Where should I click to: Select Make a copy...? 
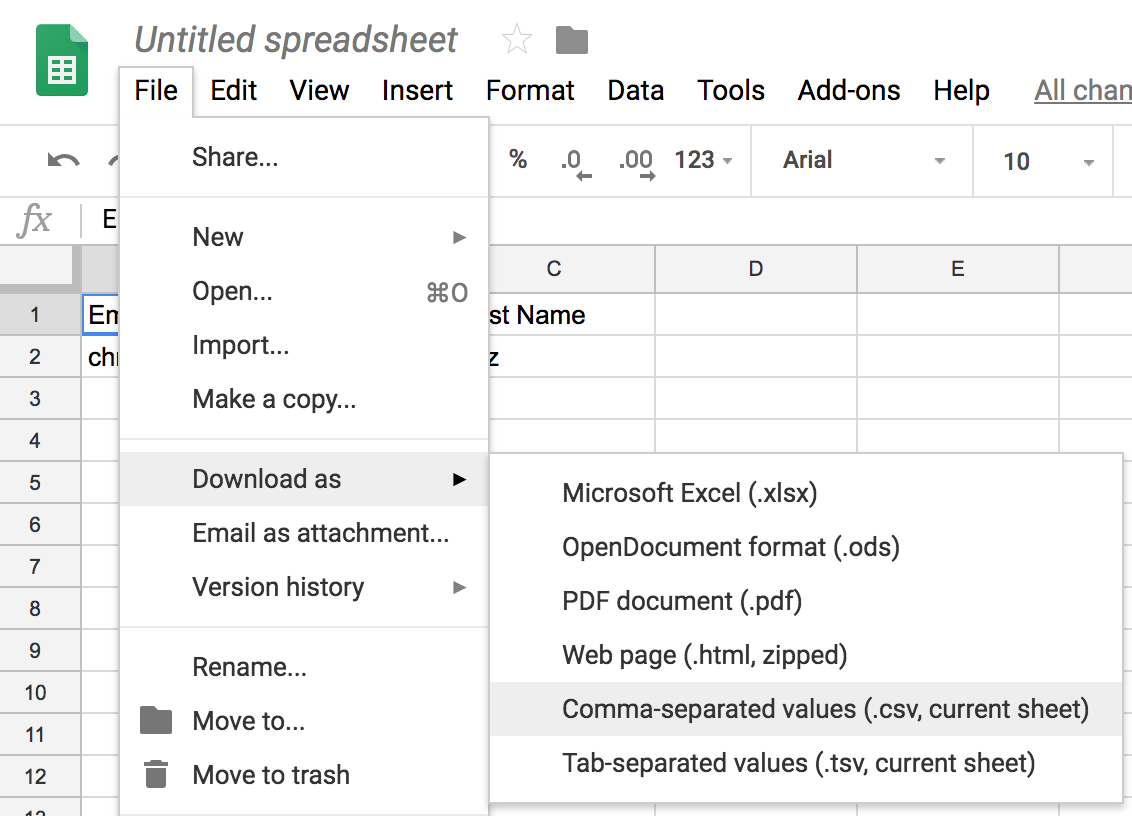304,399
